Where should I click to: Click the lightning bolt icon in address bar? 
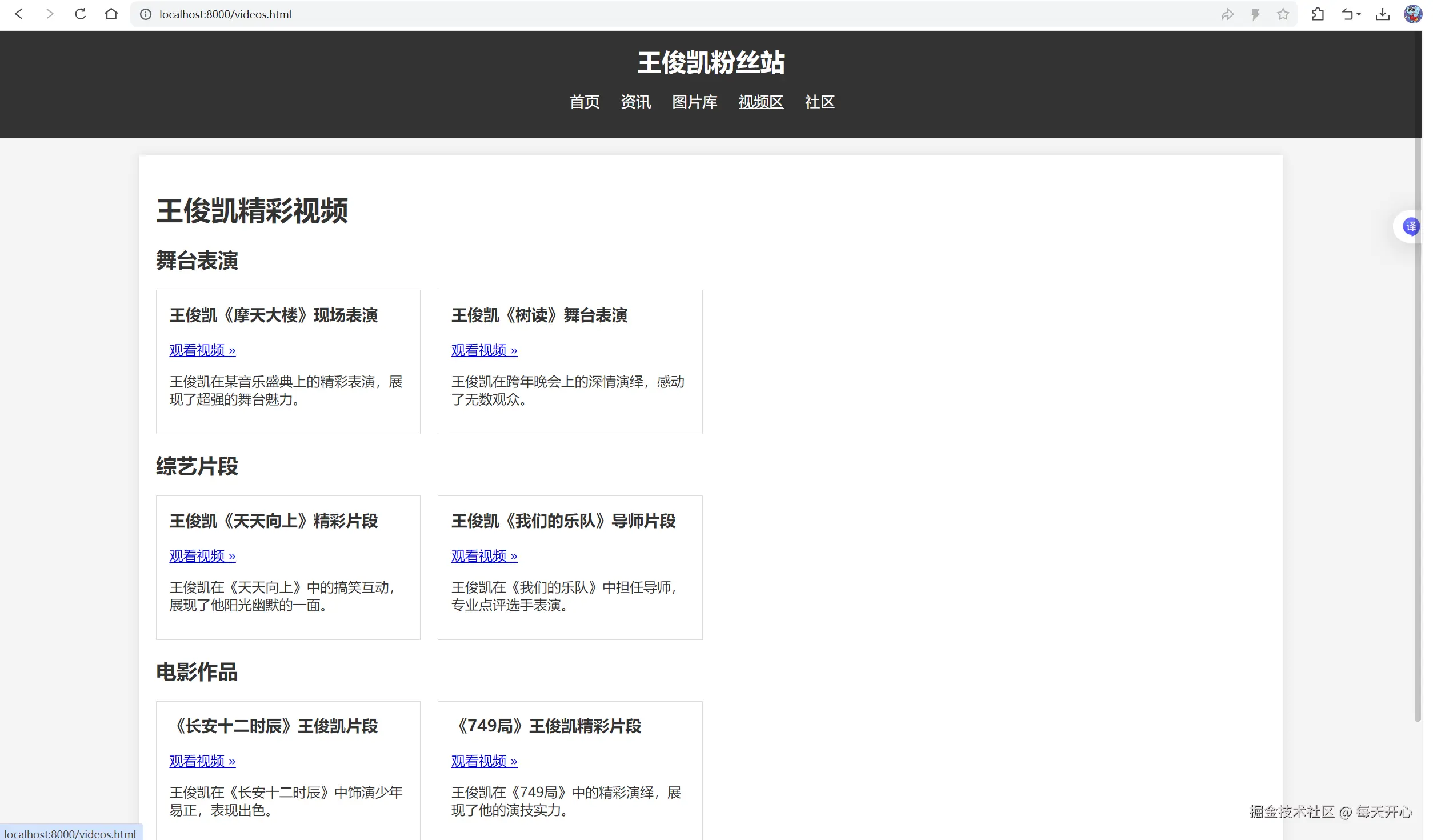click(1255, 14)
